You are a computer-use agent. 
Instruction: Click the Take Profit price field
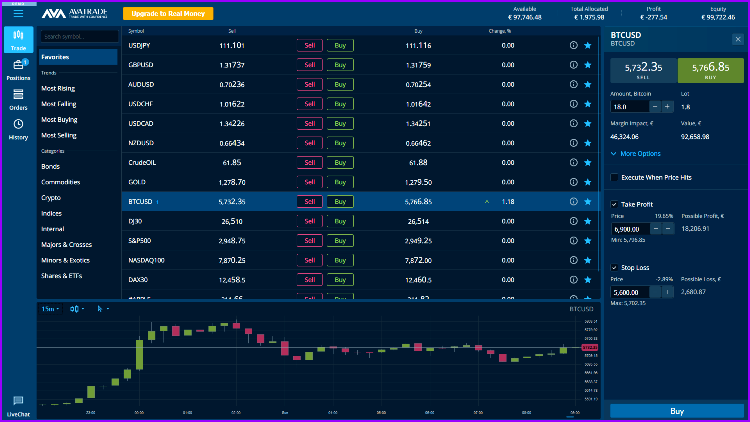pos(630,229)
